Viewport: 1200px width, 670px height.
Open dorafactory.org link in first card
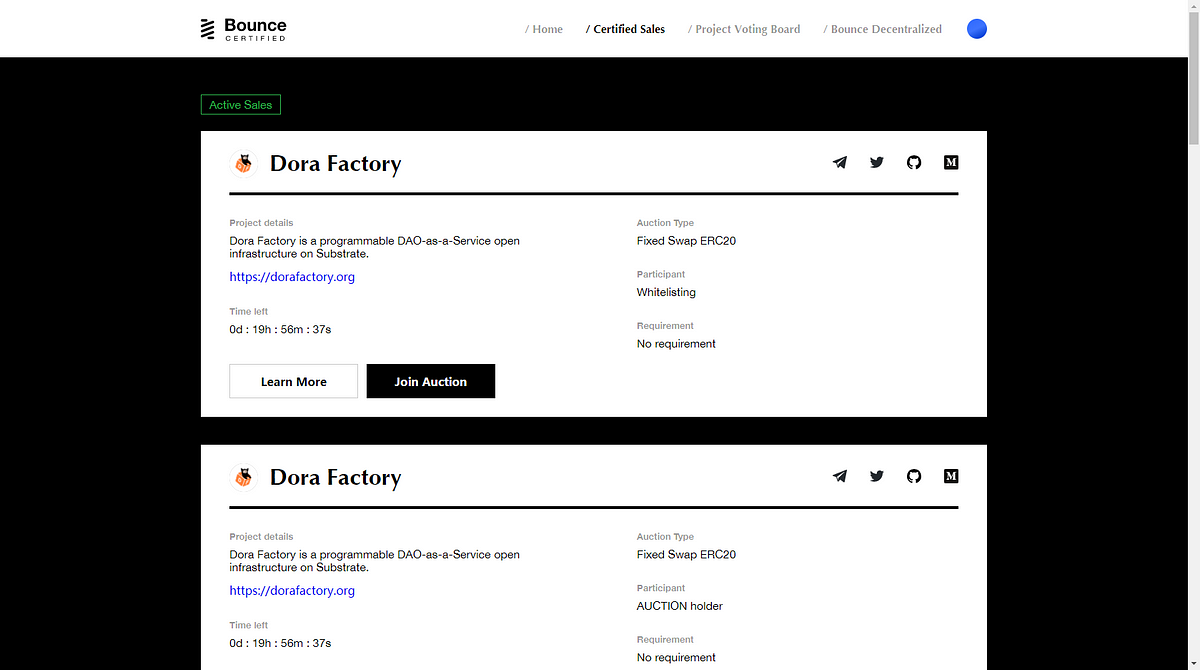click(292, 277)
